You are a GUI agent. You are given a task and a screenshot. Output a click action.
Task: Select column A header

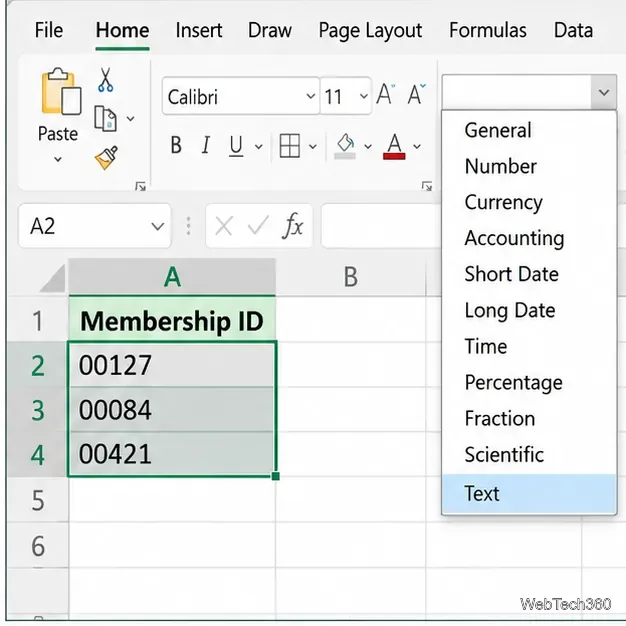pyautogui.click(x=172, y=277)
